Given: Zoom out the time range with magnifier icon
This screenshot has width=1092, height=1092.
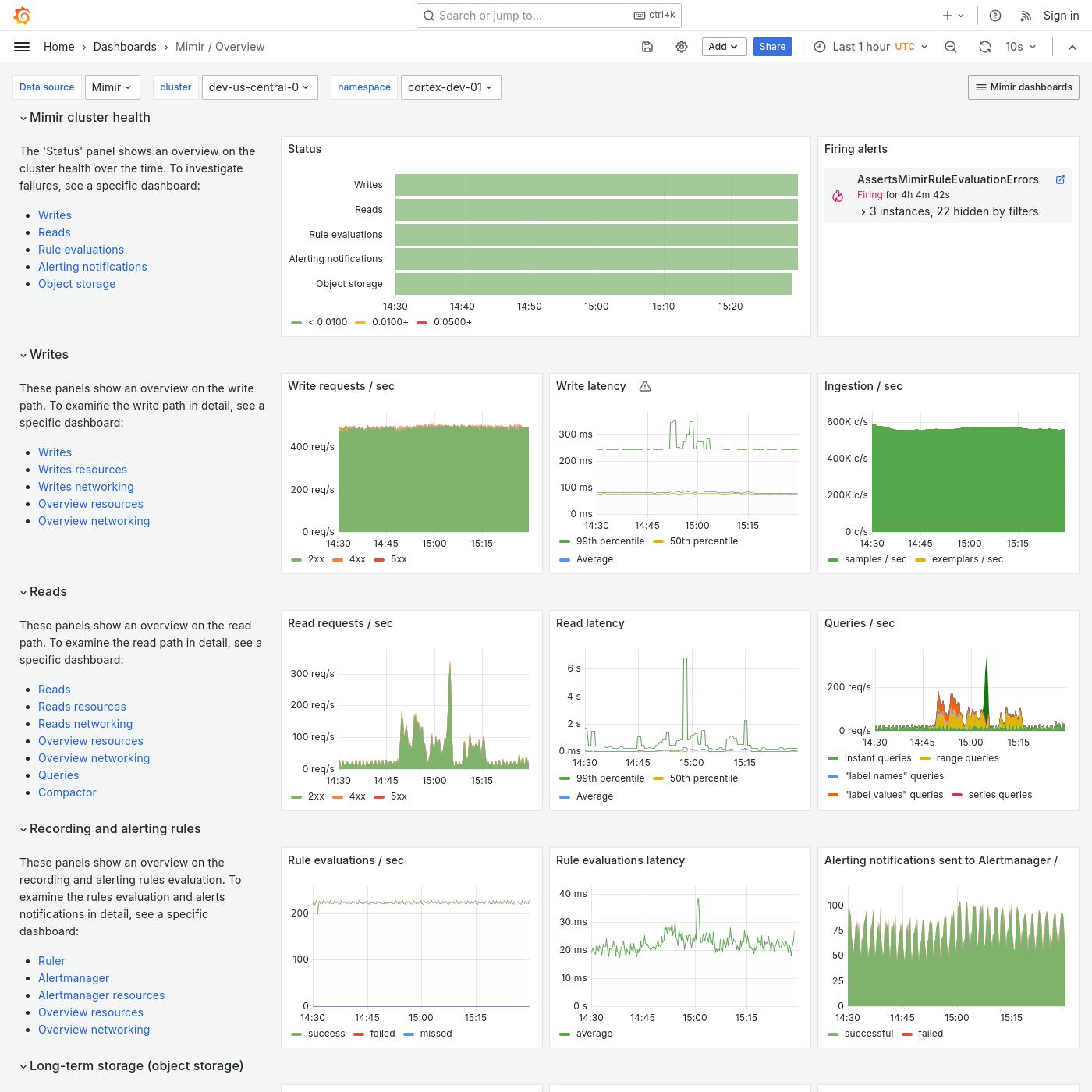Looking at the screenshot, I should coord(950,47).
